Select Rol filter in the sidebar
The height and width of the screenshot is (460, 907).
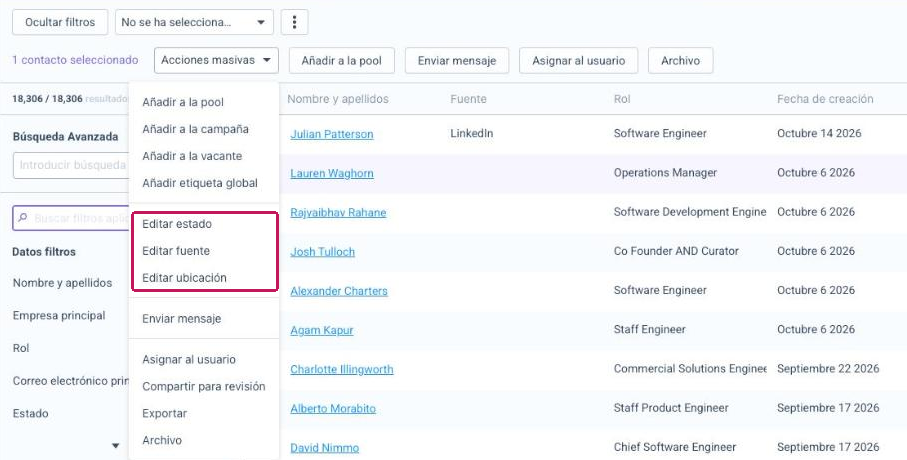click(21, 348)
